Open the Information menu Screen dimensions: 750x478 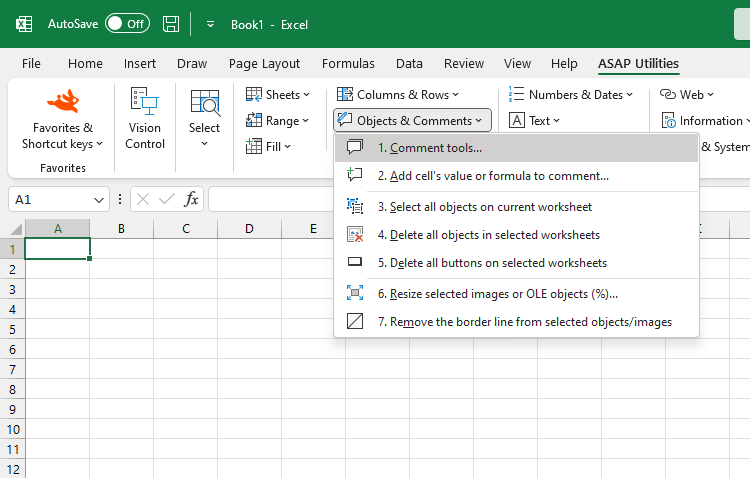[704, 121]
